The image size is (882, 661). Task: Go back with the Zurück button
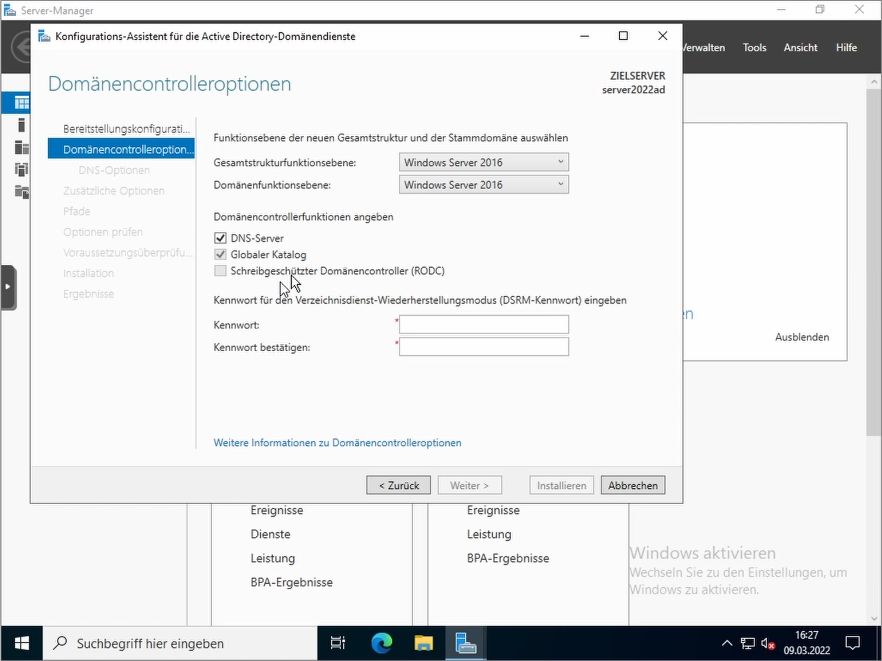pyautogui.click(x=398, y=485)
